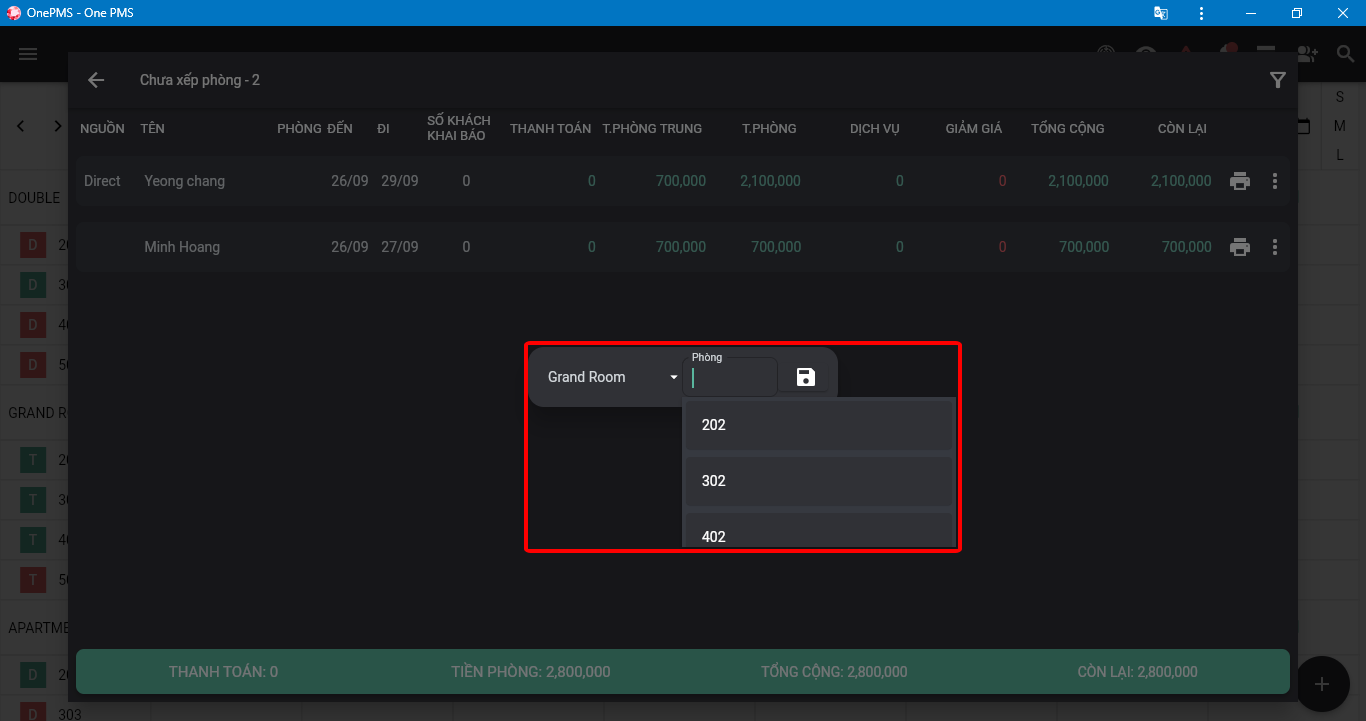1366x721 pixels.
Task: Select size L view option
Action: pyautogui.click(x=1340, y=155)
